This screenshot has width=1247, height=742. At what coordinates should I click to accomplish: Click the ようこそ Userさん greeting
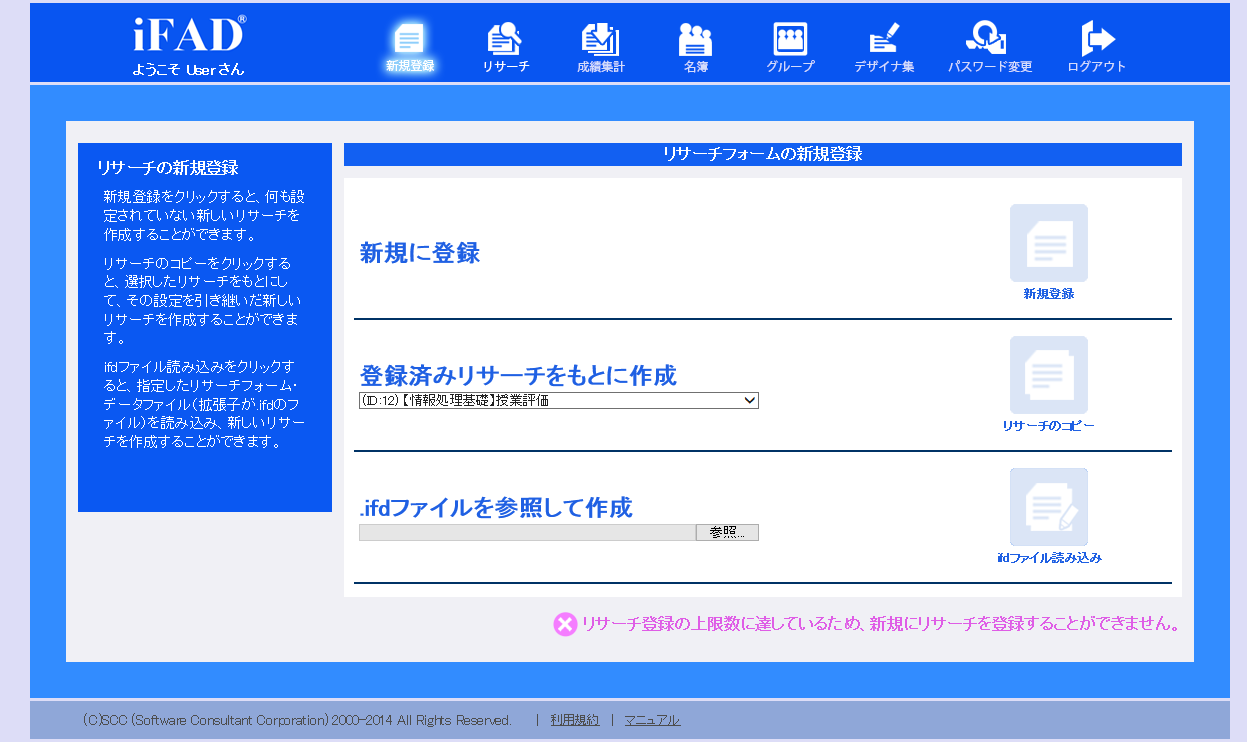point(188,70)
